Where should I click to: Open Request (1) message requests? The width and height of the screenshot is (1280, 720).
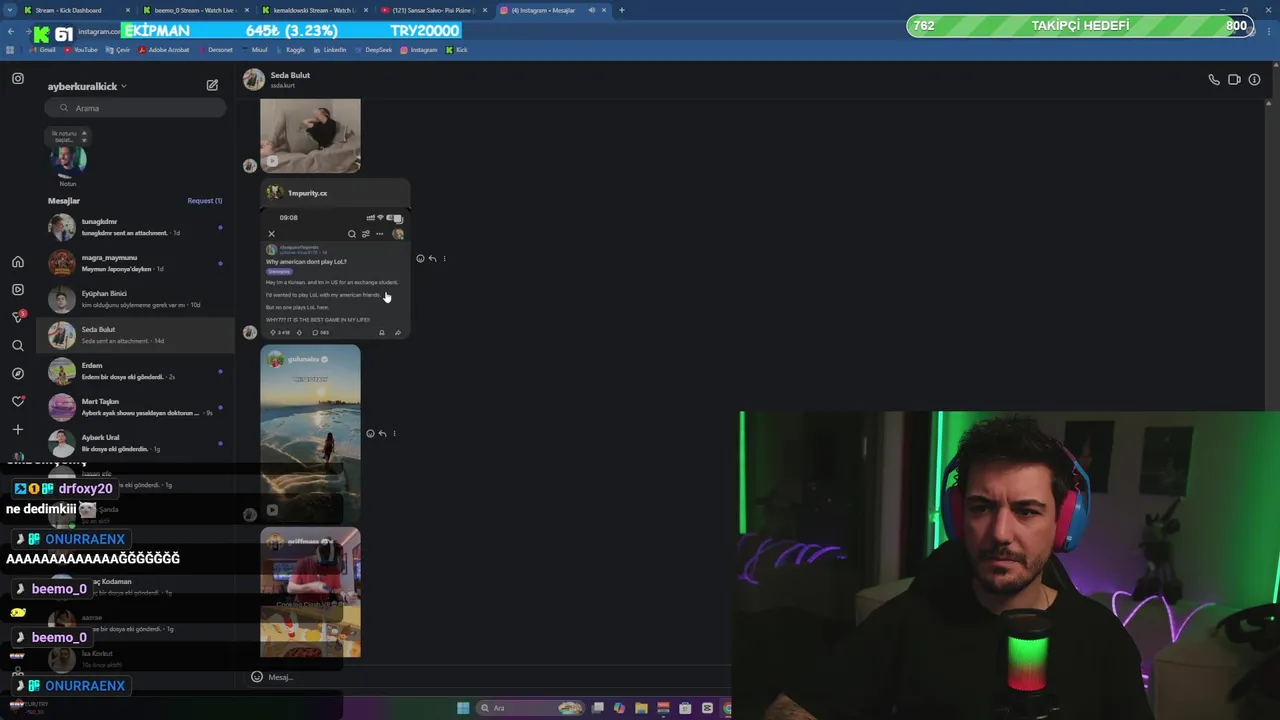[x=205, y=201]
